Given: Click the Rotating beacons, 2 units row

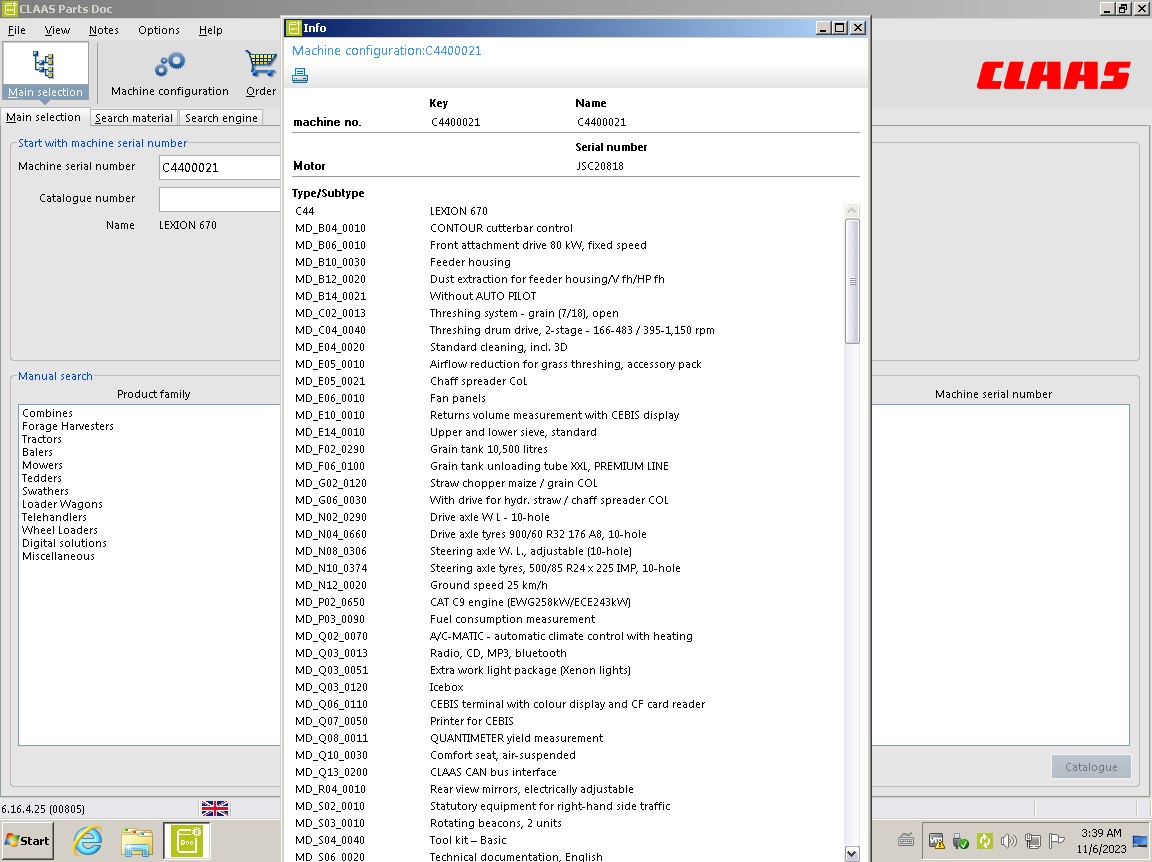Looking at the screenshot, I should [x=568, y=823].
